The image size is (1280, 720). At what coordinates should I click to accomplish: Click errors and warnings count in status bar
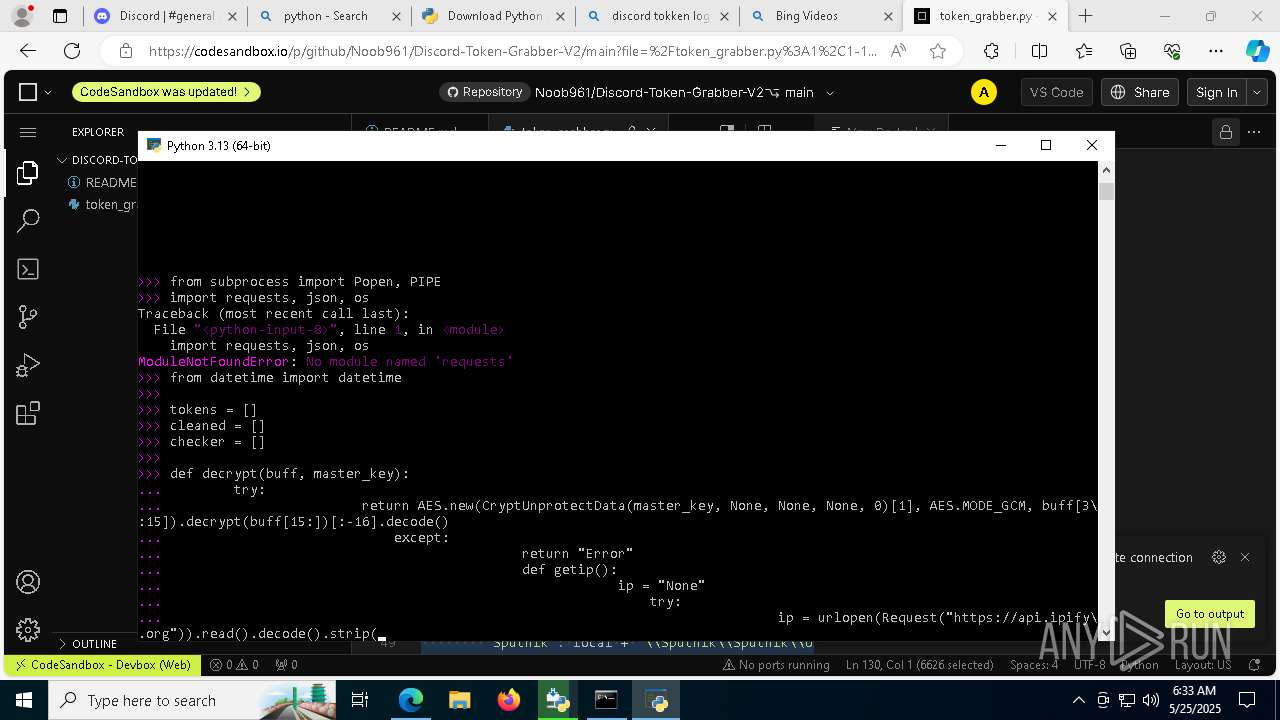pyautogui.click(x=234, y=664)
